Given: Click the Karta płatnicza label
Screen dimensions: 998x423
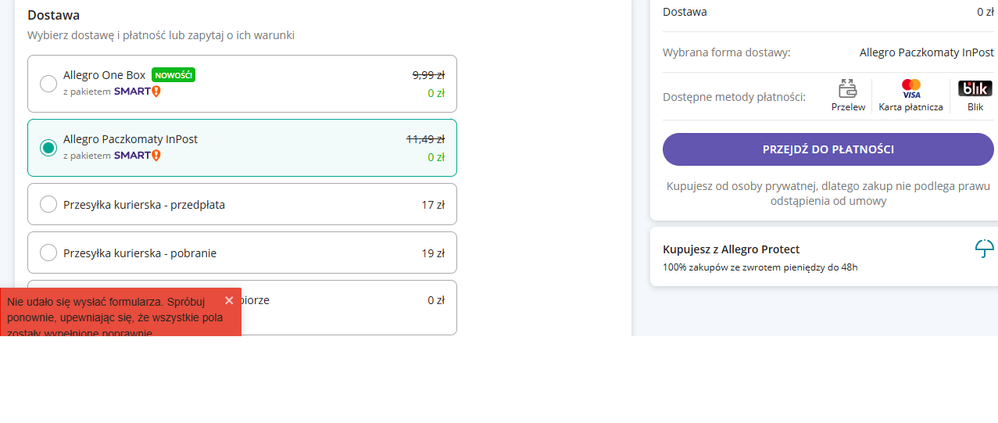Looking at the screenshot, I should [x=911, y=107].
